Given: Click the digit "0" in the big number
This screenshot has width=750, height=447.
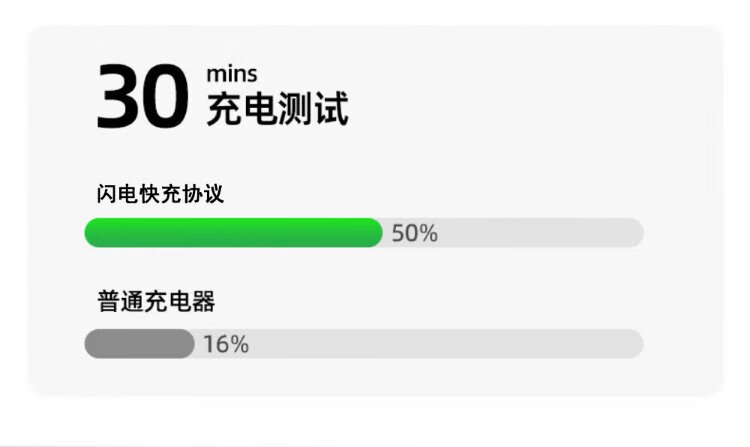Looking at the screenshot, I should coord(165,98).
